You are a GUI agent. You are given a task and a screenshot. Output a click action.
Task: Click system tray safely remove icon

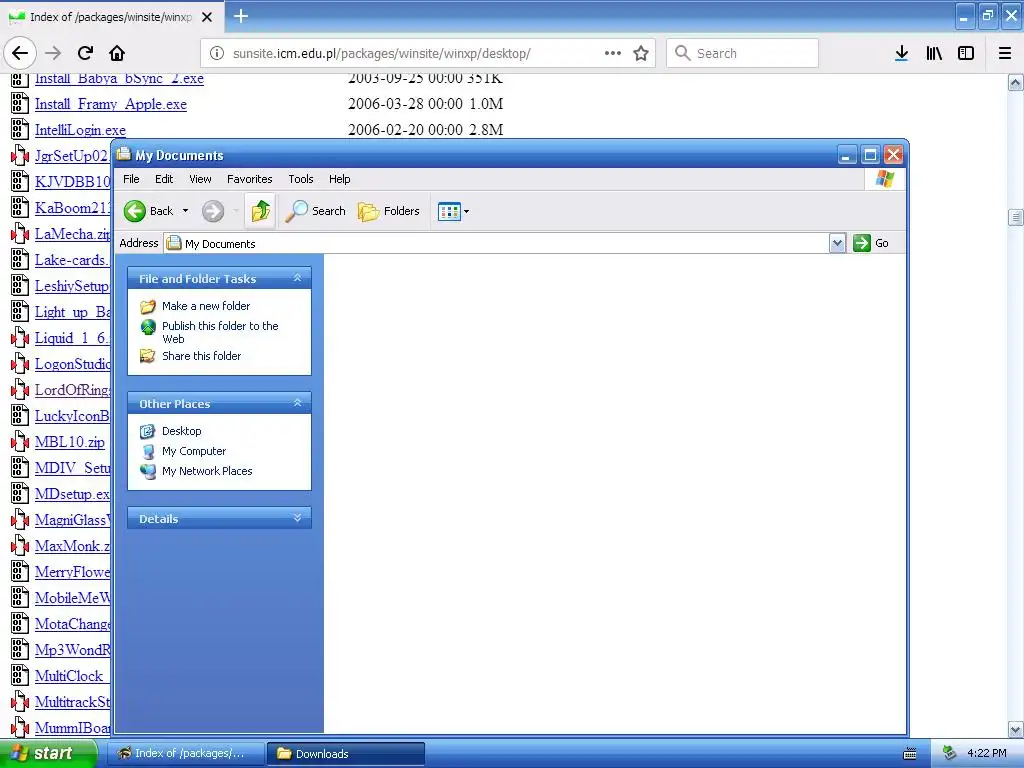coord(950,754)
